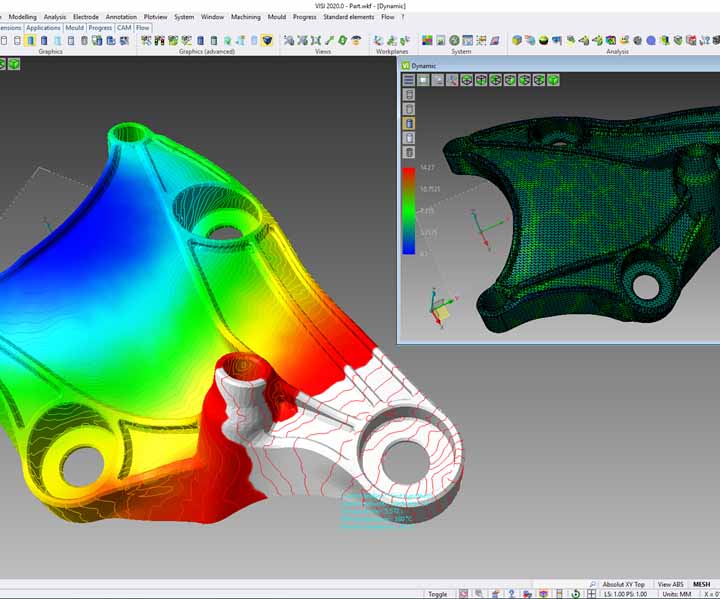Click the light blue transparent cylinder icon
Image resolution: width=720 pixels, height=599 pixels.
coord(57,41)
